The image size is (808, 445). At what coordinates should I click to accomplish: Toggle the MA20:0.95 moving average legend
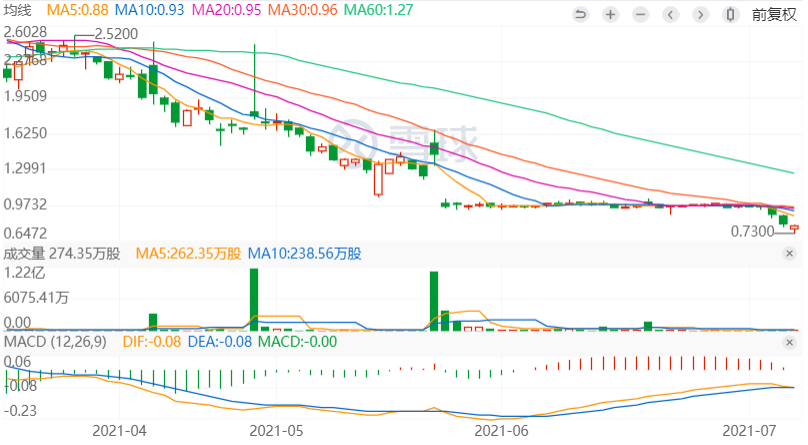[227, 10]
